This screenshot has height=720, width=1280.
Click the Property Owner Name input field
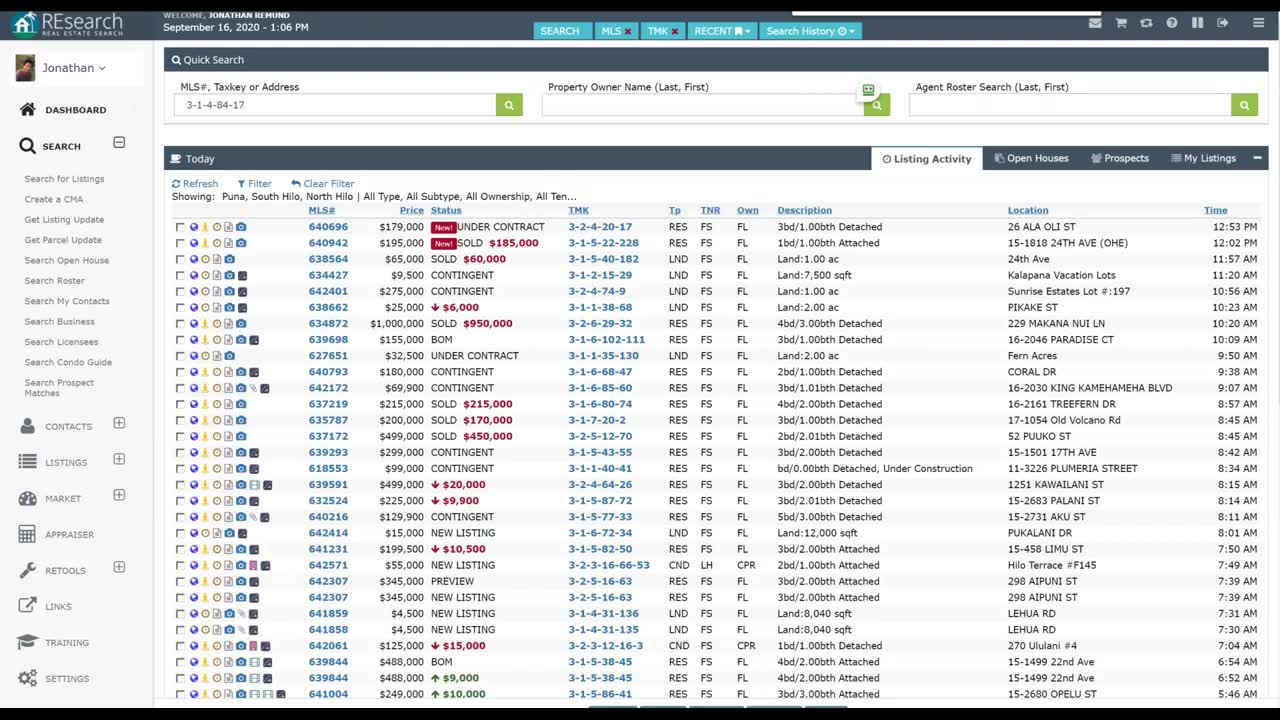pyautogui.click(x=700, y=105)
